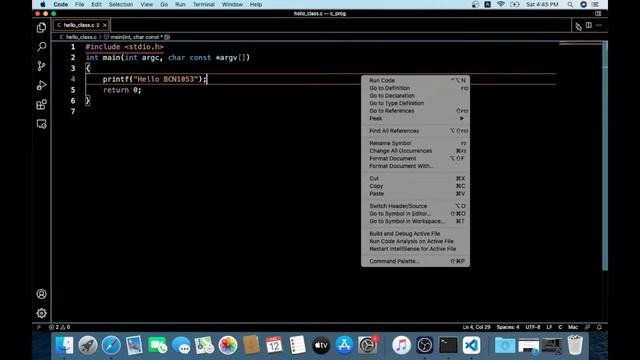Open the Manage gear in activity bar
The height and width of the screenshot is (360, 640).
41,313
